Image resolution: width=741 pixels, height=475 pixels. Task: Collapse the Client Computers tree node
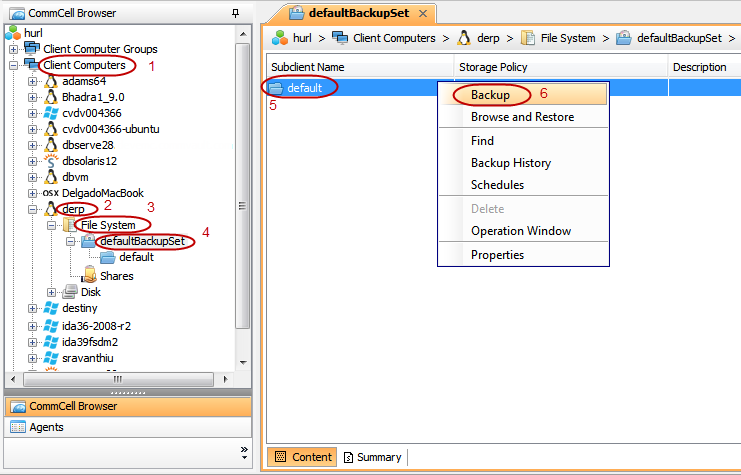(x=13, y=65)
